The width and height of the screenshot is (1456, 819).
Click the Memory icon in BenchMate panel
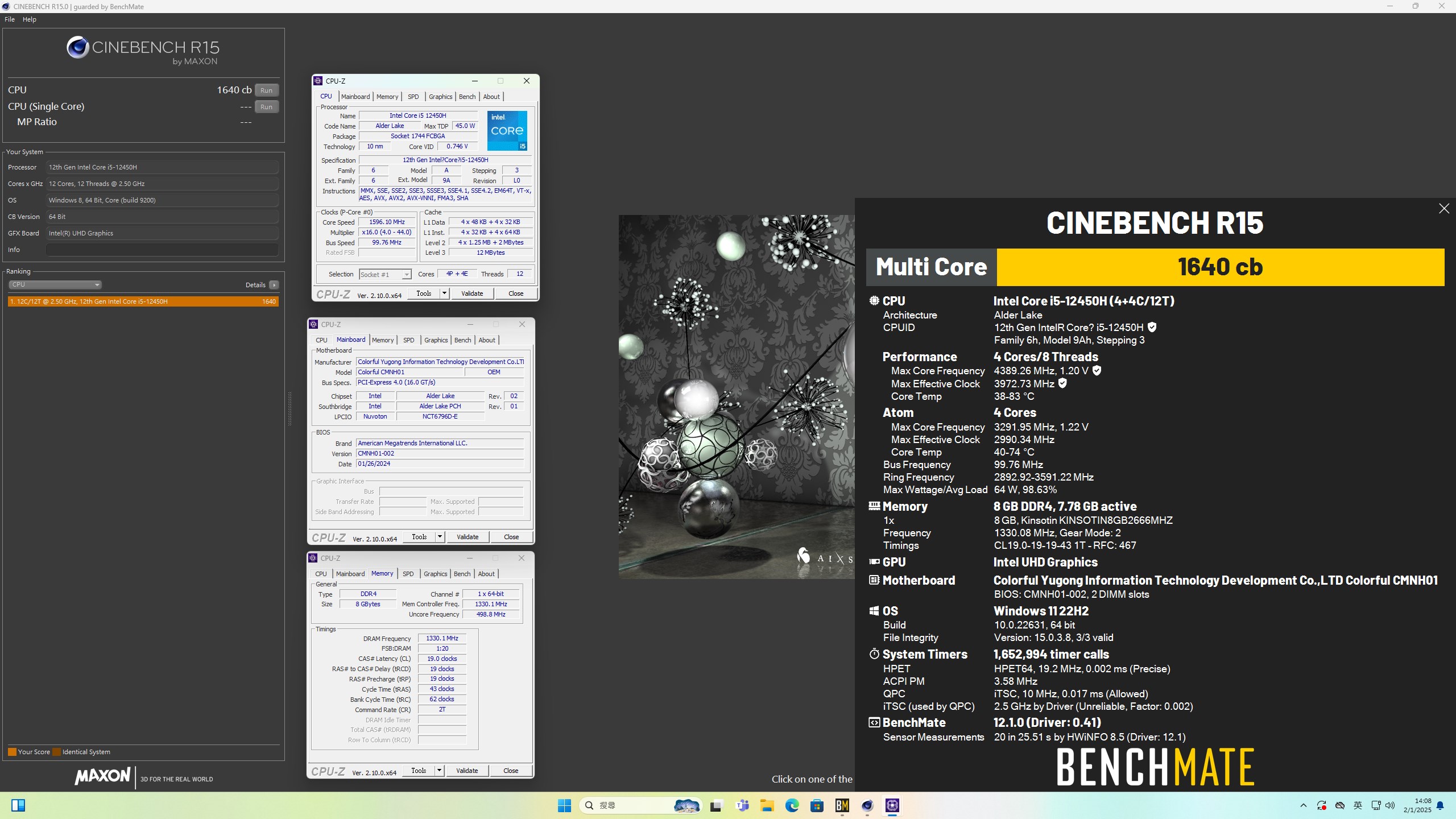pyautogui.click(x=875, y=506)
